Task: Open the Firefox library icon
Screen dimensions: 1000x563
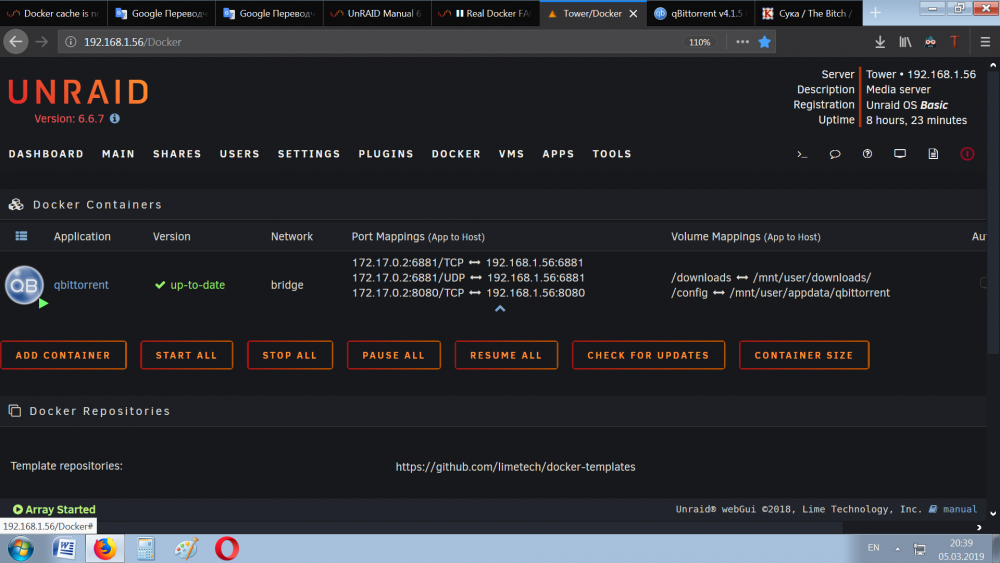Action: pyautogui.click(x=906, y=42)
